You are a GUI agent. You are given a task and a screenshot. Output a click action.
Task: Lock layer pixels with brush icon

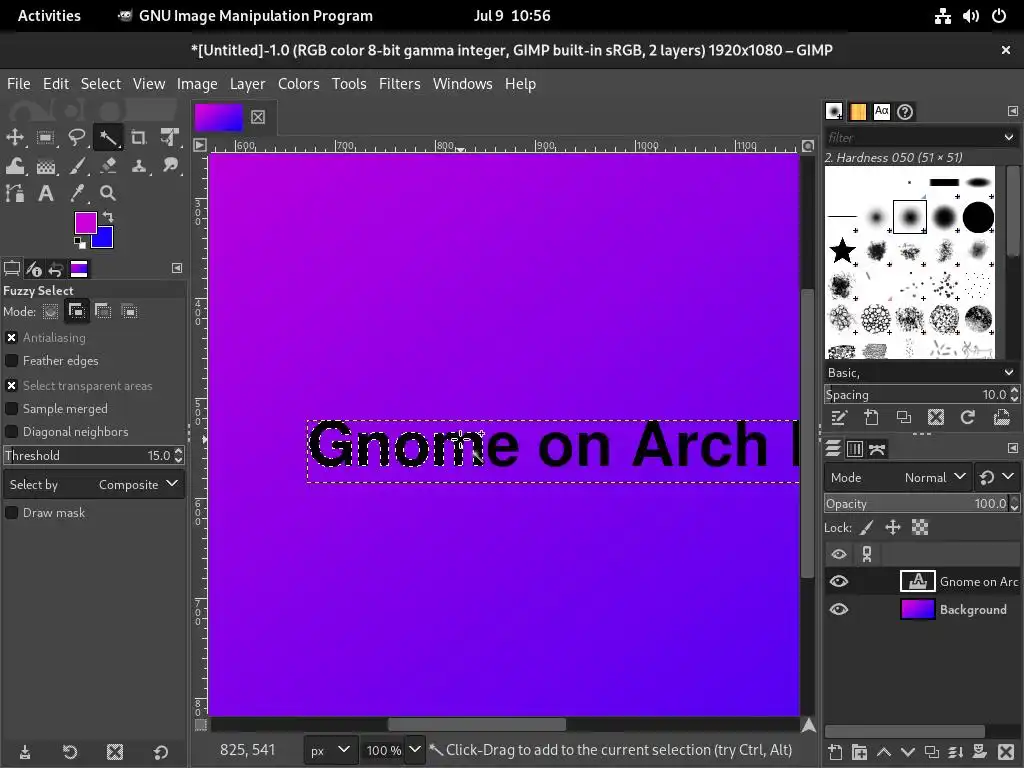pos(867,527)
